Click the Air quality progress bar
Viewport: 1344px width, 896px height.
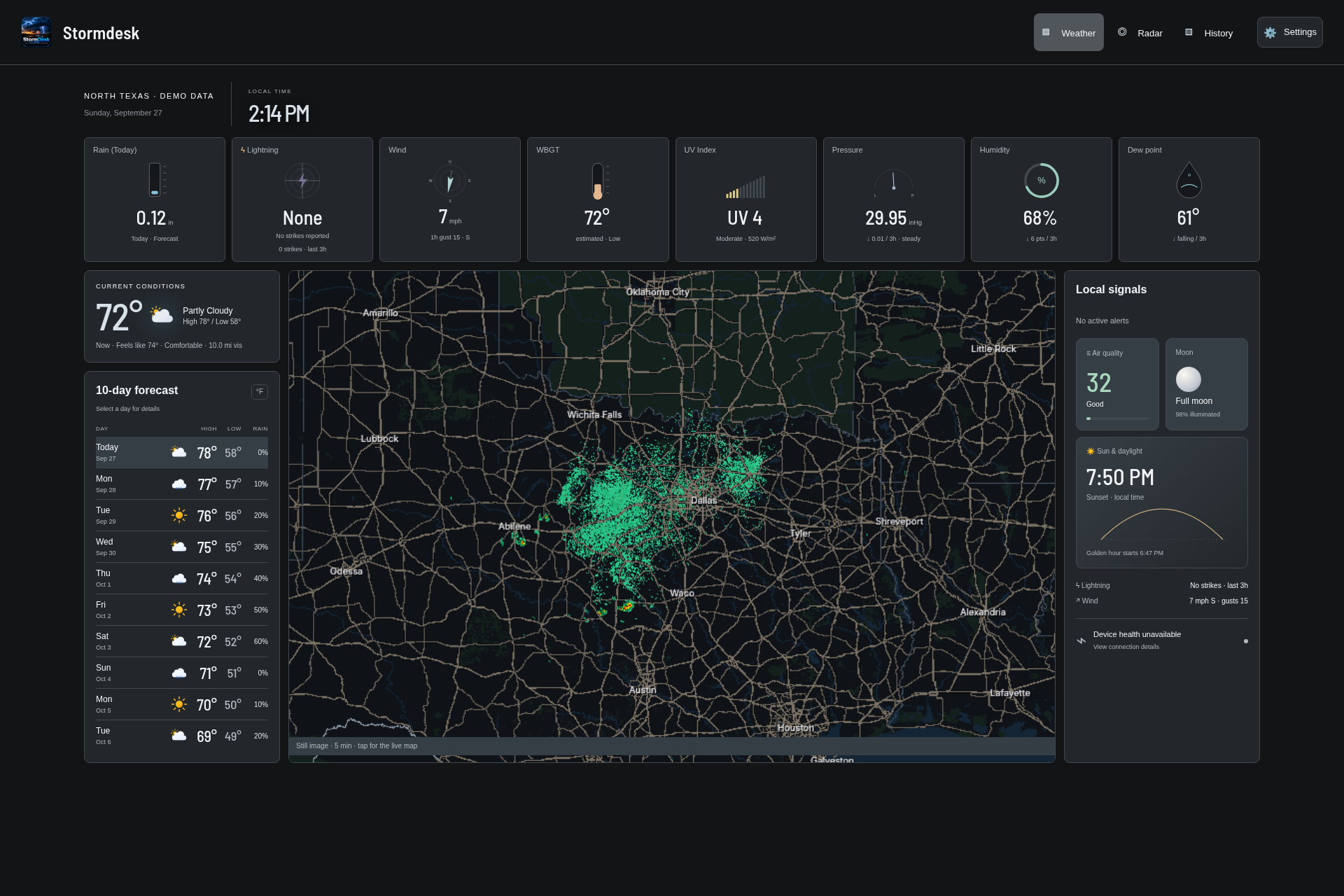tap(1117, 419)
